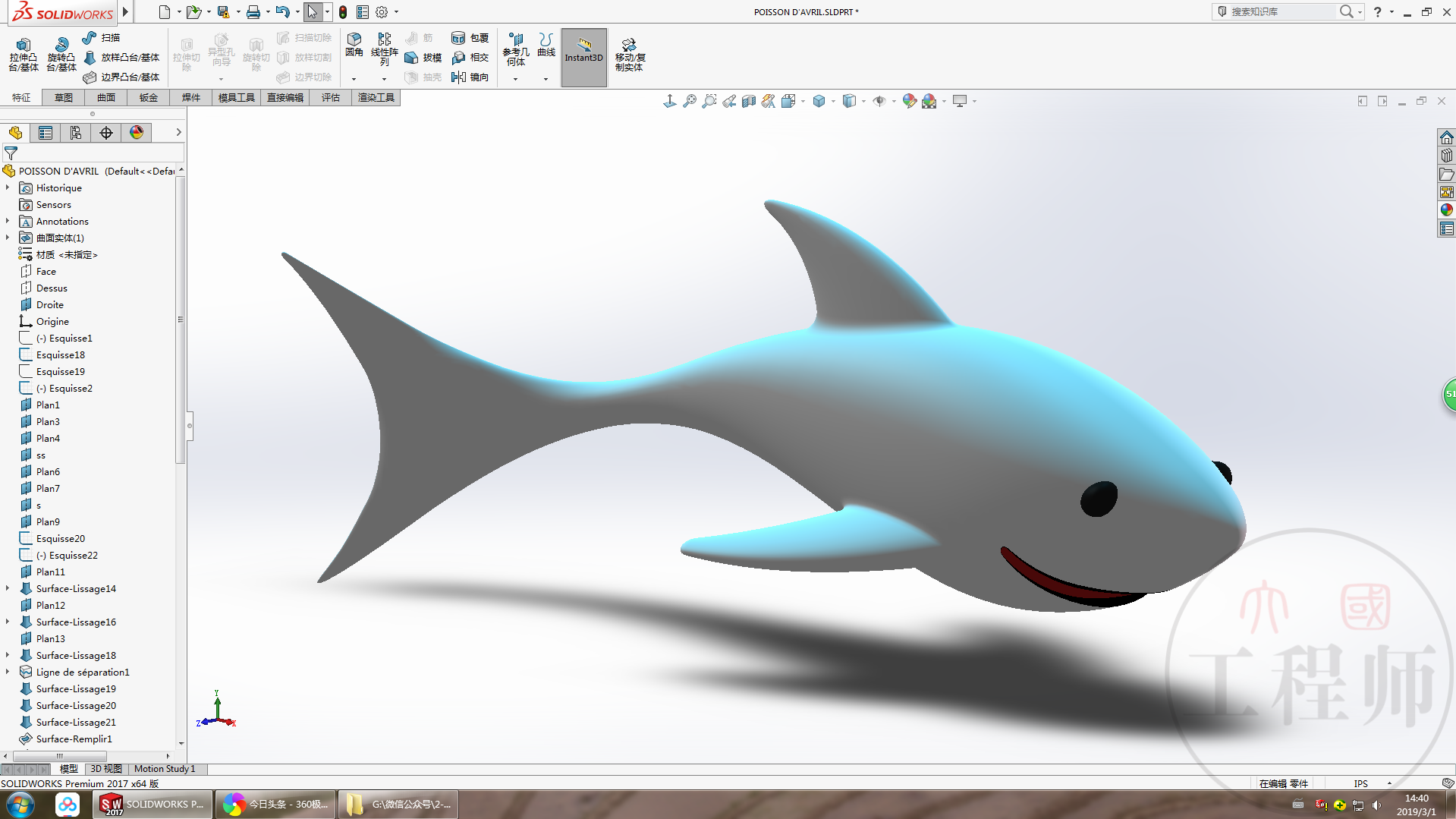Click the Move/Copy Bodies (移动/复制实体) tool
The width and height of the screenshot is (1456, 819).
point(629,53)
